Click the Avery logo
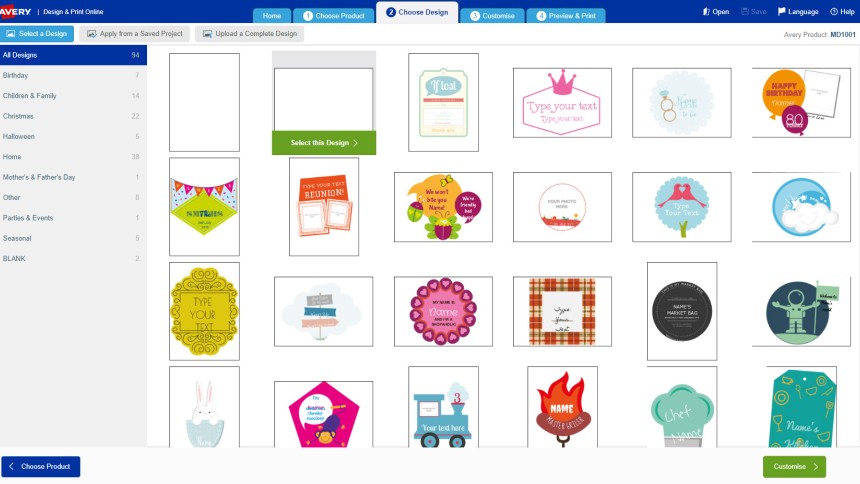 click(16, 11)
